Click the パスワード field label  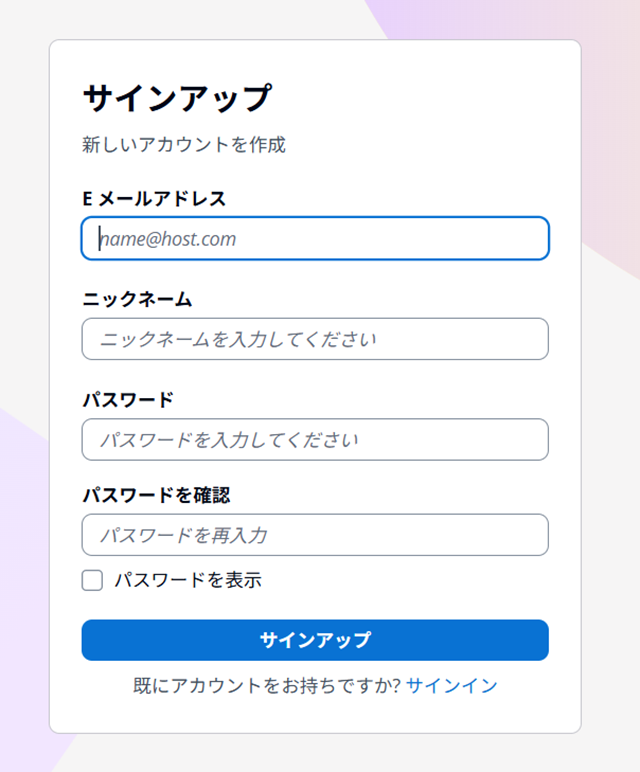pyautogui.click(x=128, y=399)
